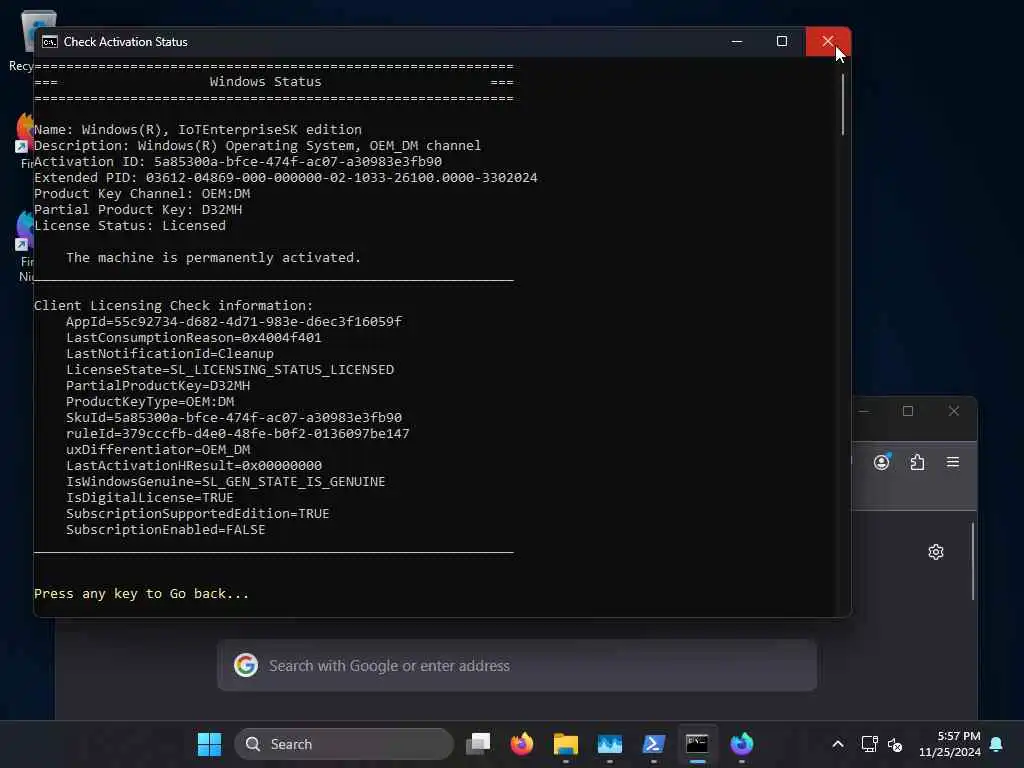
Task: Click 'License Status: Licensed' line
Action: tap(130, 225)
